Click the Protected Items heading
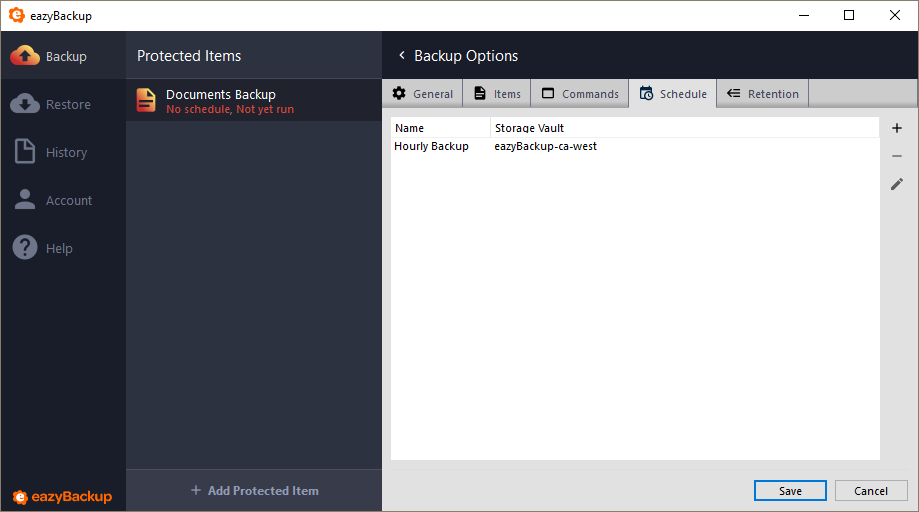Viewport: 919px width, 512px height. [189, 56]
